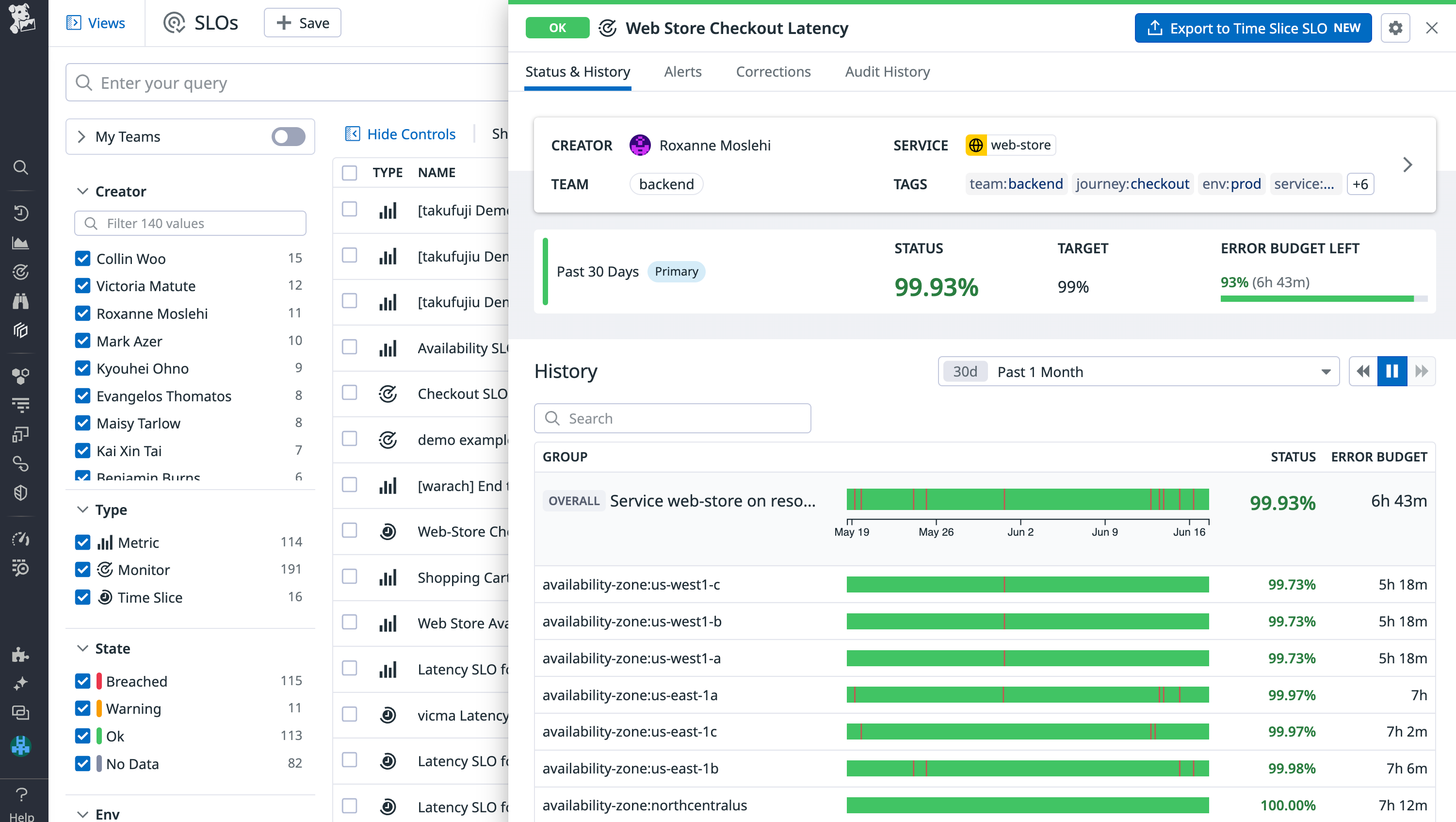Toggle the My Teams switch
1456x822 pixels.
point(288,136)
